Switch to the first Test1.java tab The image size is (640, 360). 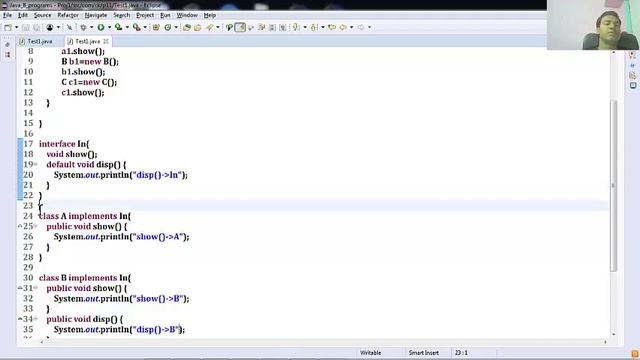tap(36, 42)
